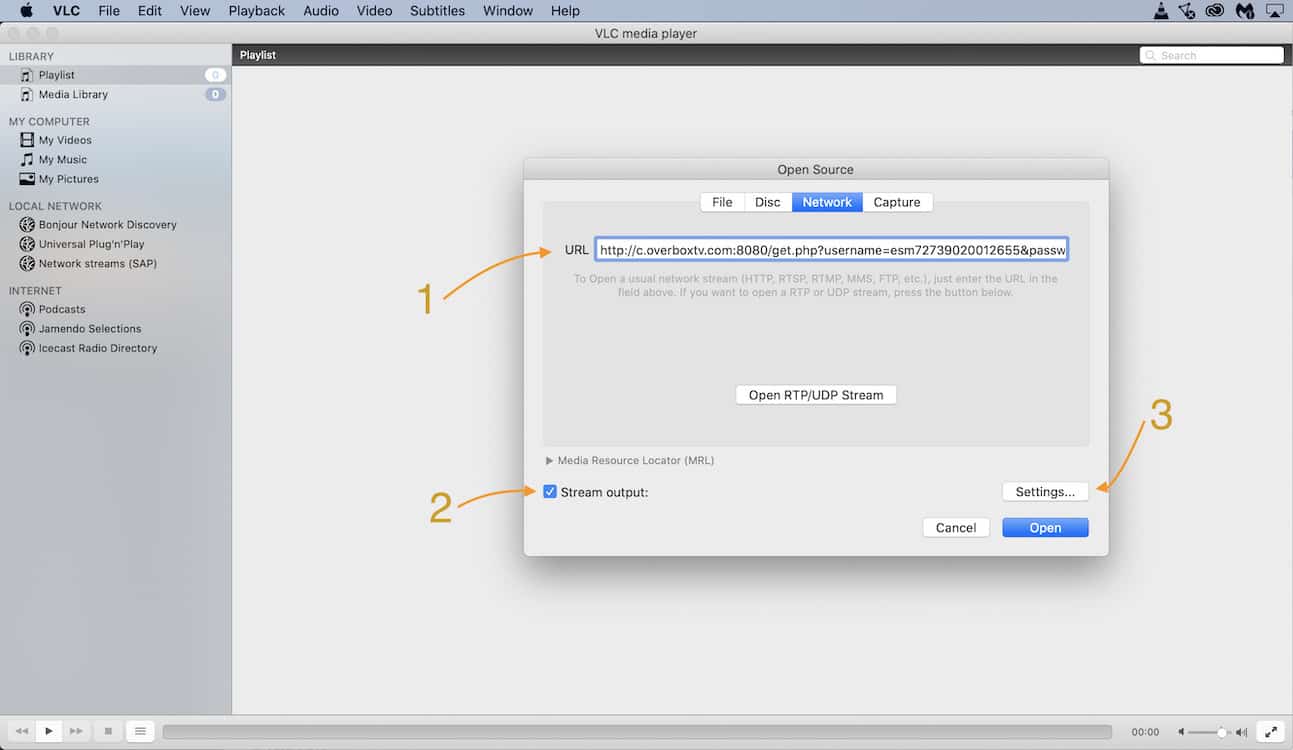Viewport: 1293px width, 750px height.
Task: Open the Playback menu
Action: coord(256,11)
